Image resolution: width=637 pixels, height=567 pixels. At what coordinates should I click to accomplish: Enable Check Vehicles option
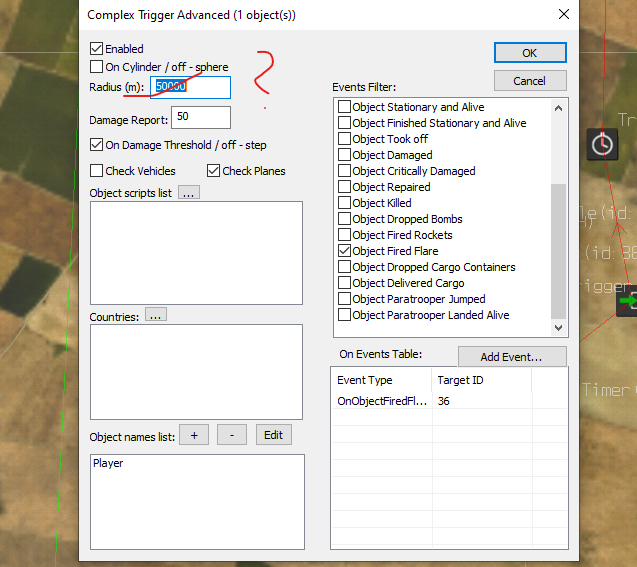96,171
